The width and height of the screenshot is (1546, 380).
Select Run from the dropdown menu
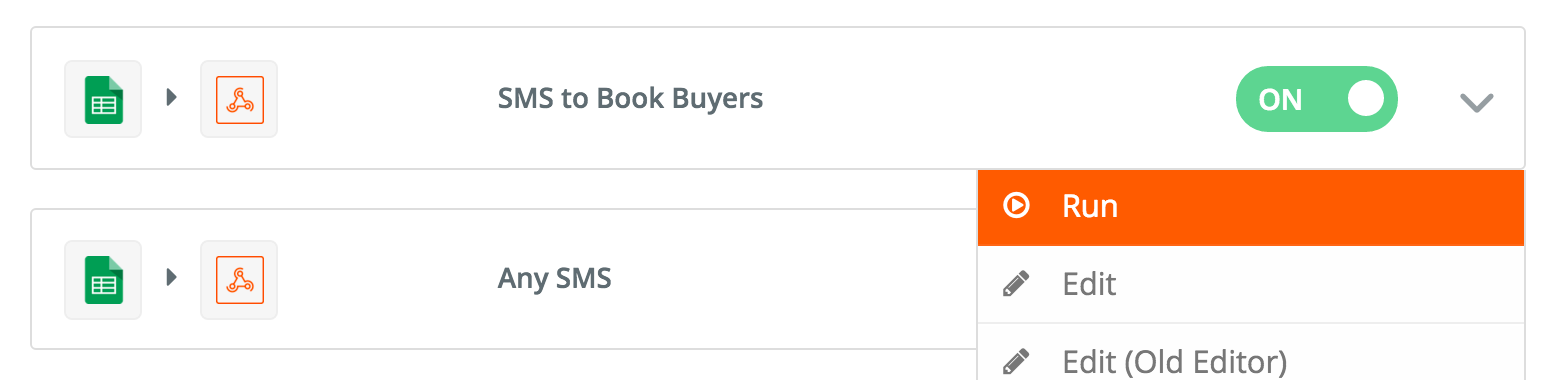point(1251,207)
